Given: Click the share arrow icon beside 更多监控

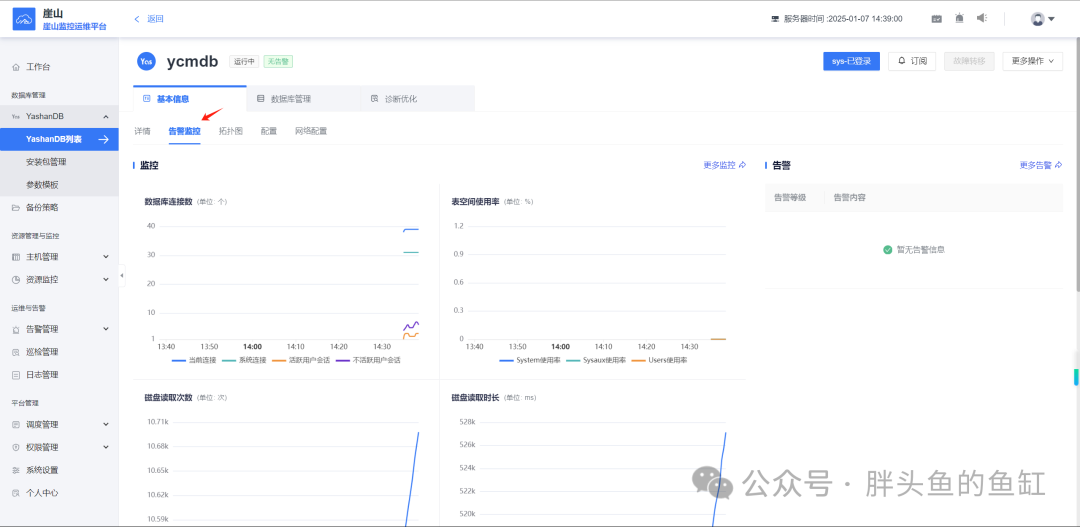Looking at the screenshot, I should 742,165.
